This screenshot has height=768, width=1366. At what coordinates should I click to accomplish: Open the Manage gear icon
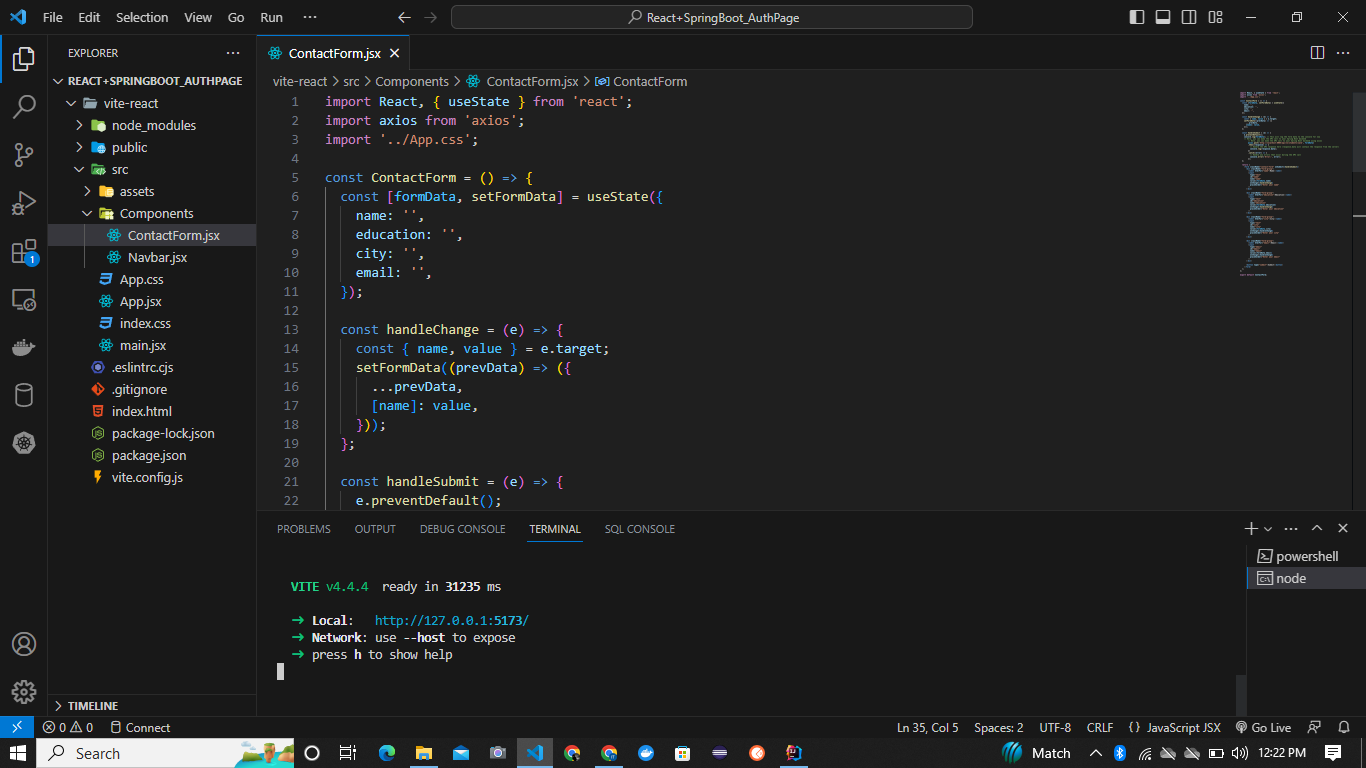click(x=24, y=692)
